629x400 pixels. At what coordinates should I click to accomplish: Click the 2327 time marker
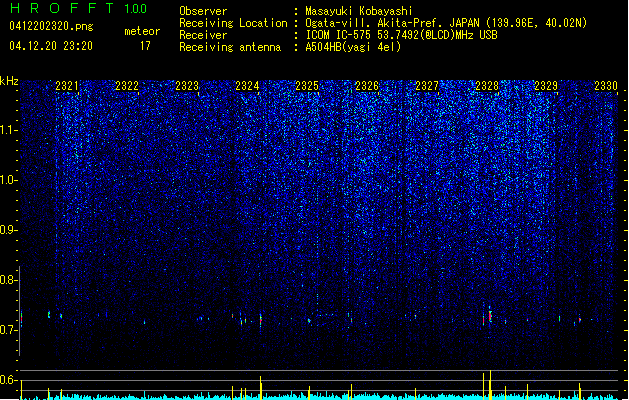point(427,85)
